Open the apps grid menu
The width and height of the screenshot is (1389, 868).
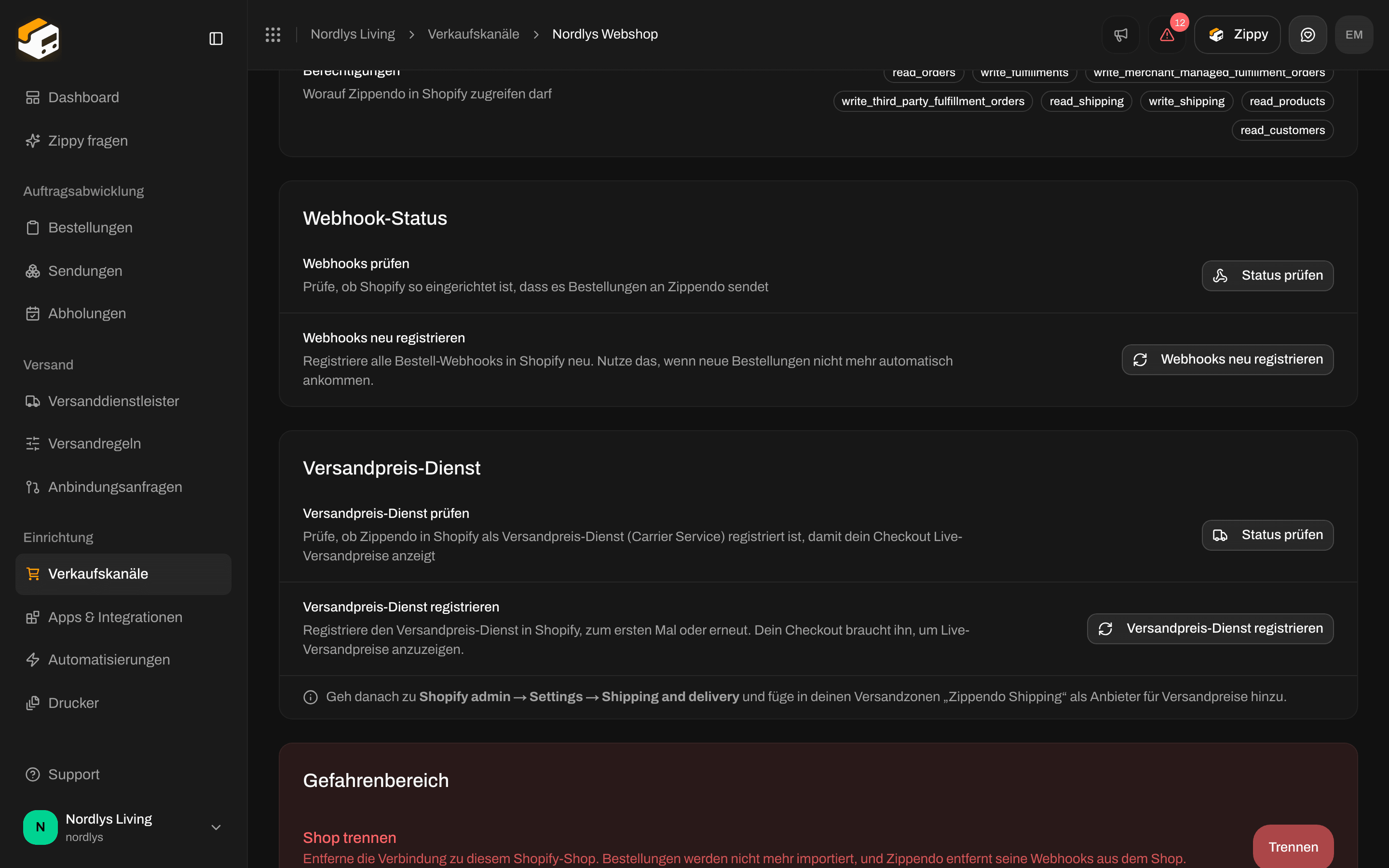coord(272,34)
